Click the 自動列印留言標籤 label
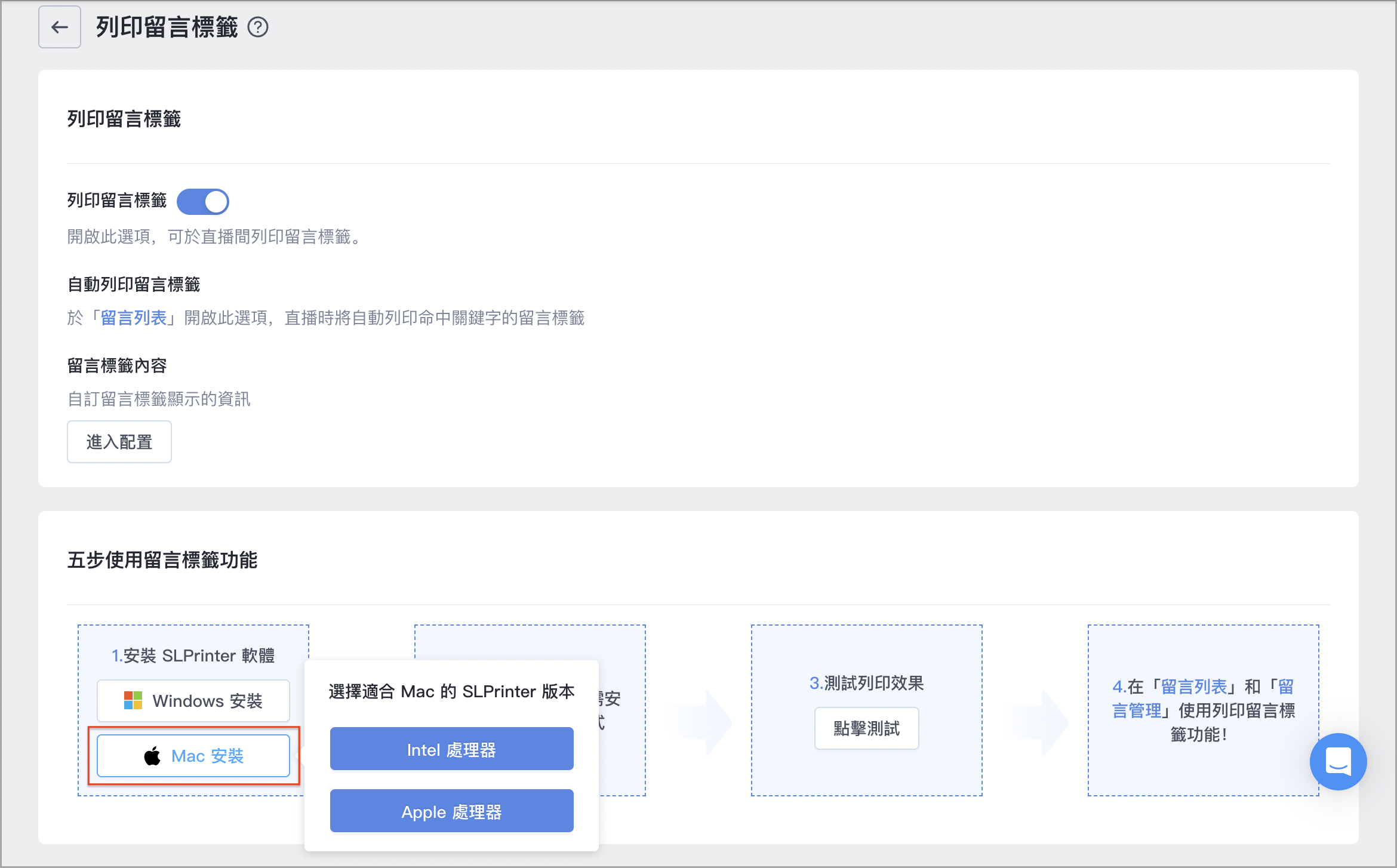The image size is (1397, 868). tap(134, 284)
